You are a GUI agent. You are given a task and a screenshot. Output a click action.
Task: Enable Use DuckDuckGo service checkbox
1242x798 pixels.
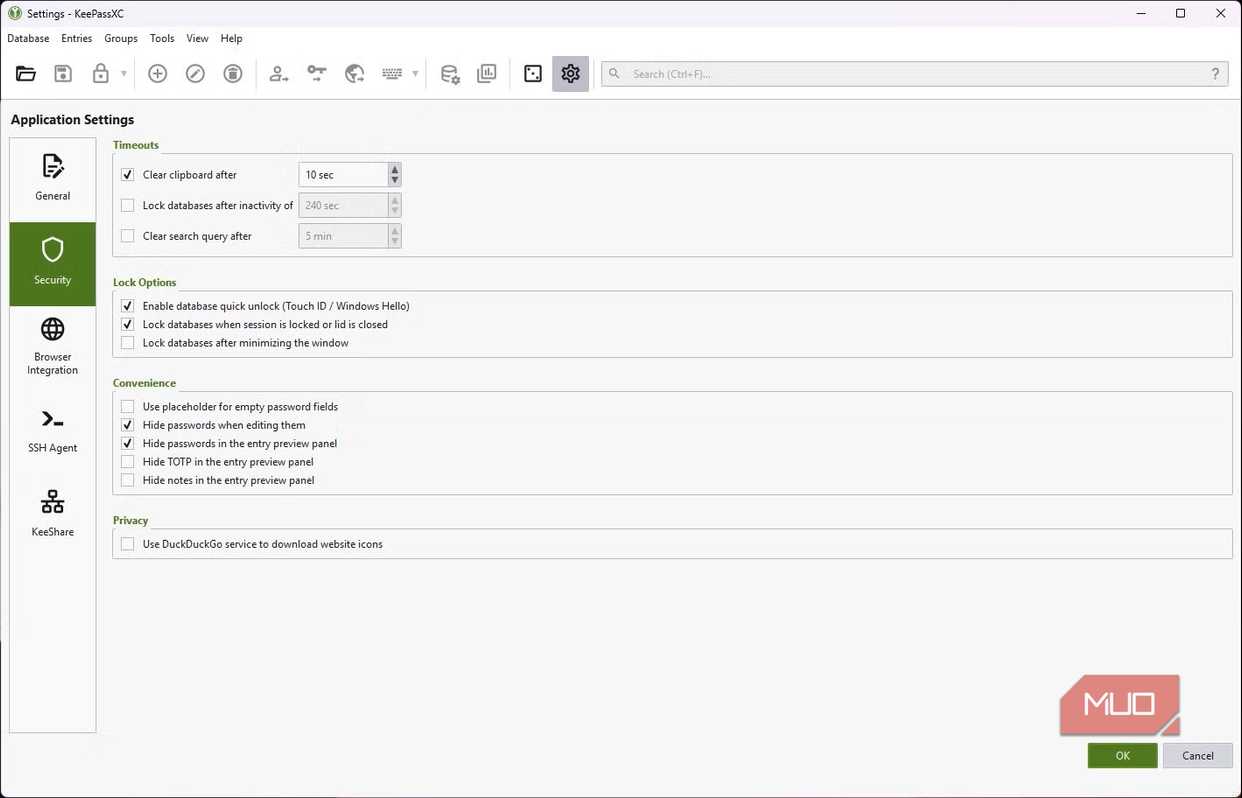[127, 544]
